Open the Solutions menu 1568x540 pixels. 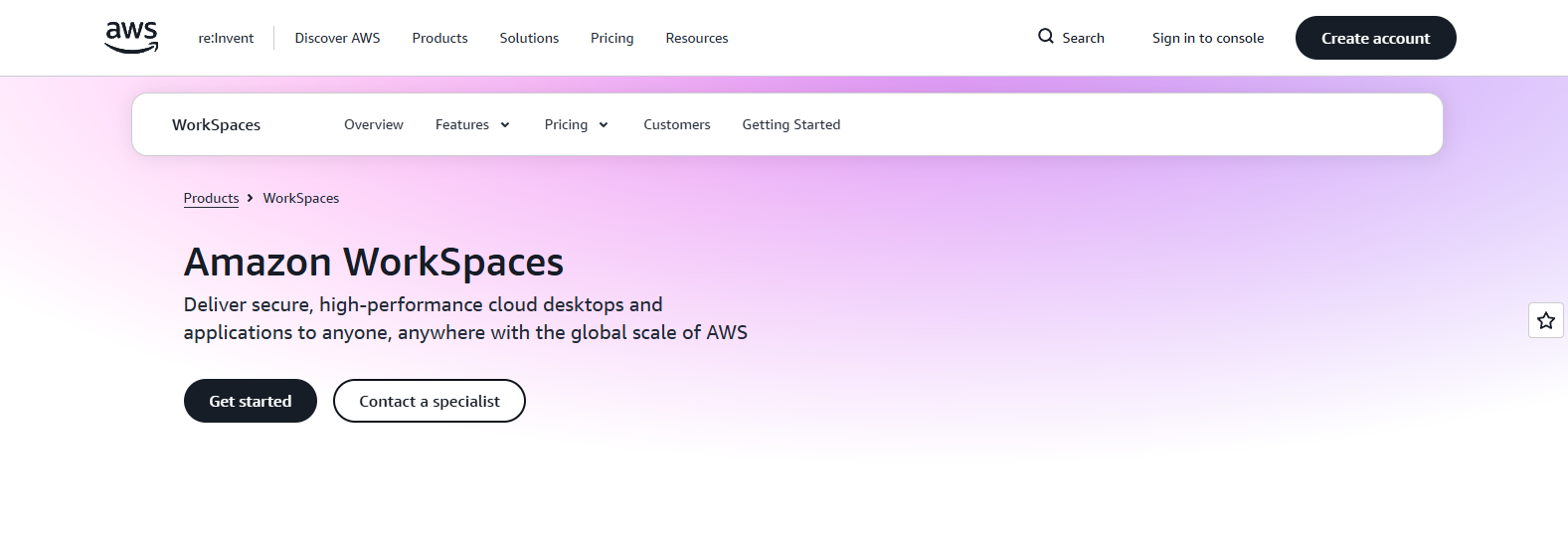[x=529, y=38]
